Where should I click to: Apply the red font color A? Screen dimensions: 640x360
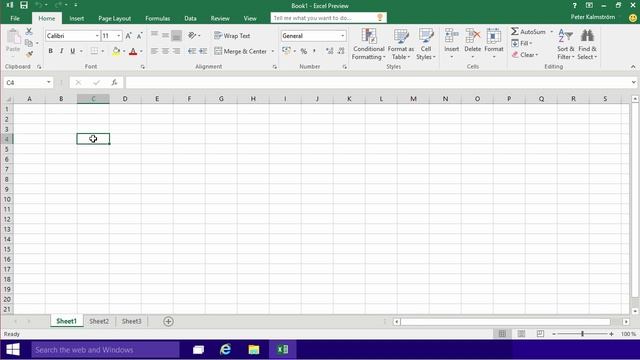(x=133, y=51)
